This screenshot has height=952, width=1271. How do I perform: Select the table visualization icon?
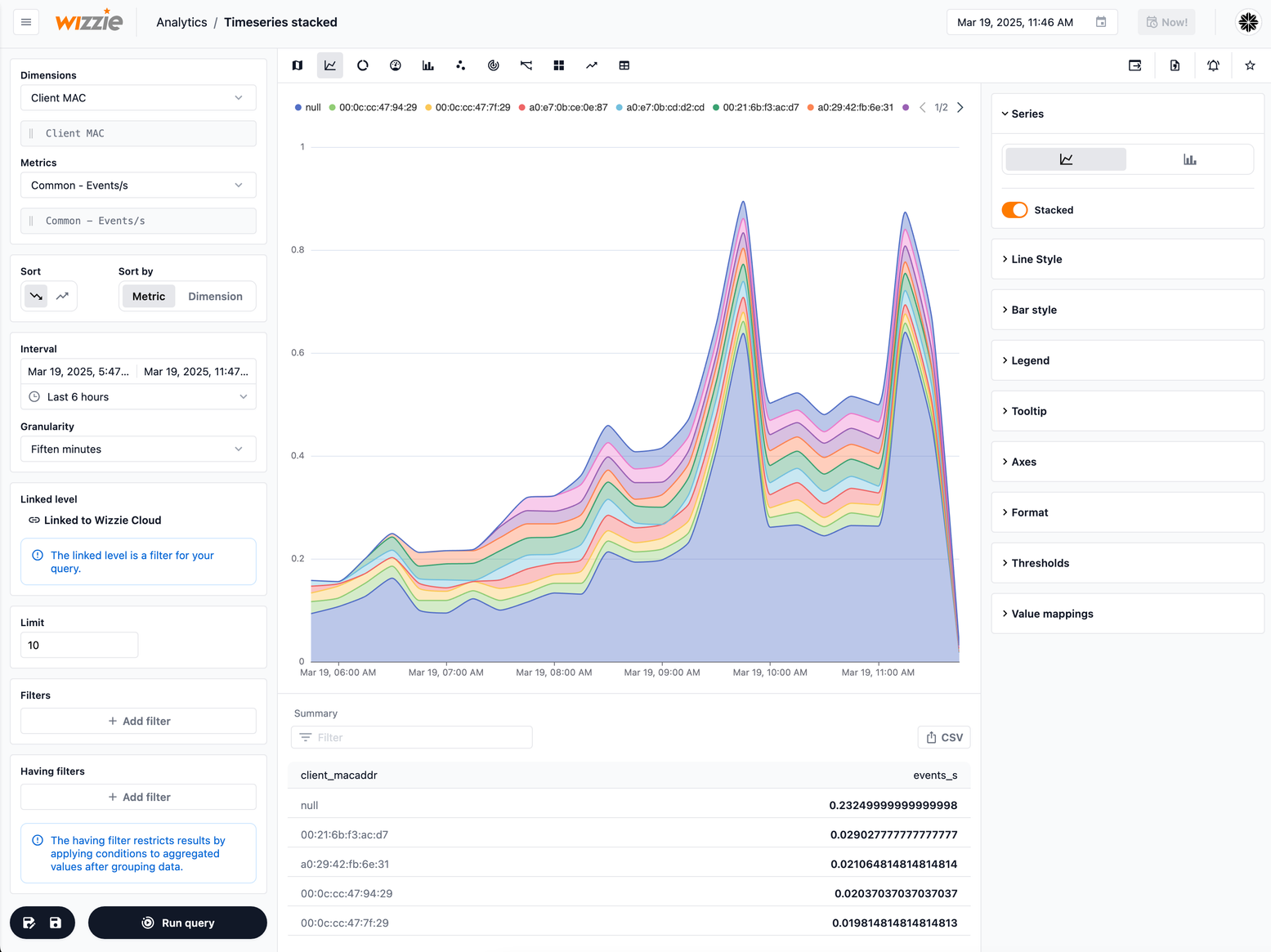pos(624,65)
